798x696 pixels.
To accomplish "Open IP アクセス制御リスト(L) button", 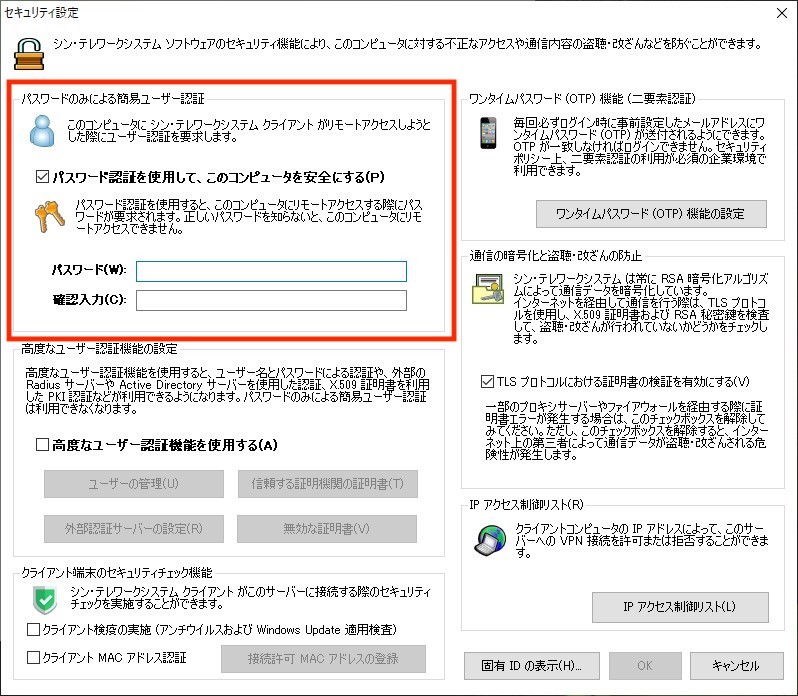I will [680, 607].
